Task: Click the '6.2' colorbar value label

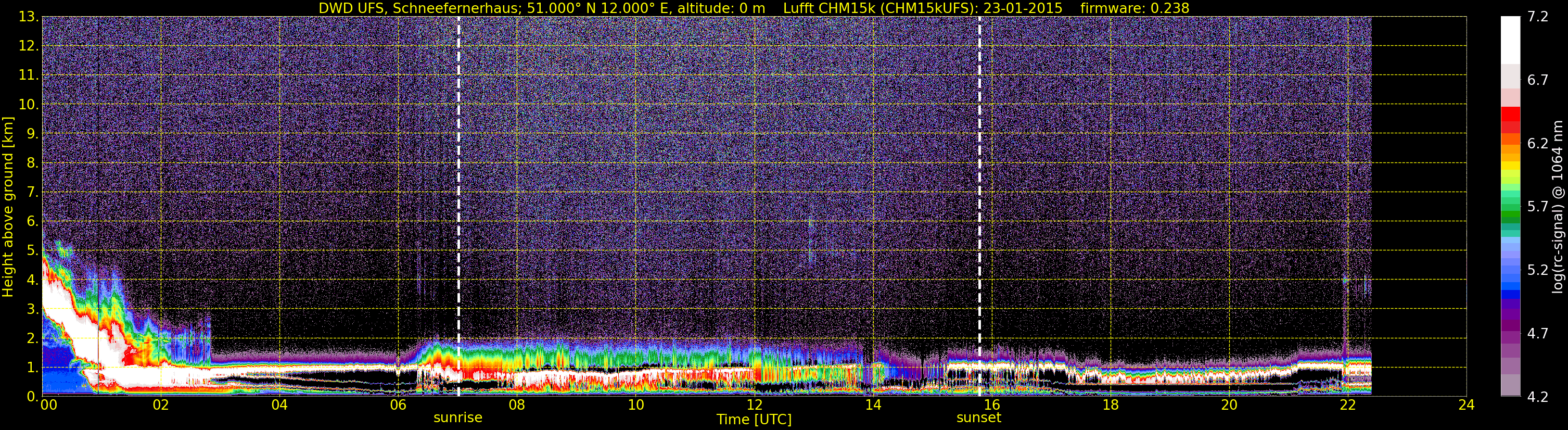Action: tap(1538, 143)
